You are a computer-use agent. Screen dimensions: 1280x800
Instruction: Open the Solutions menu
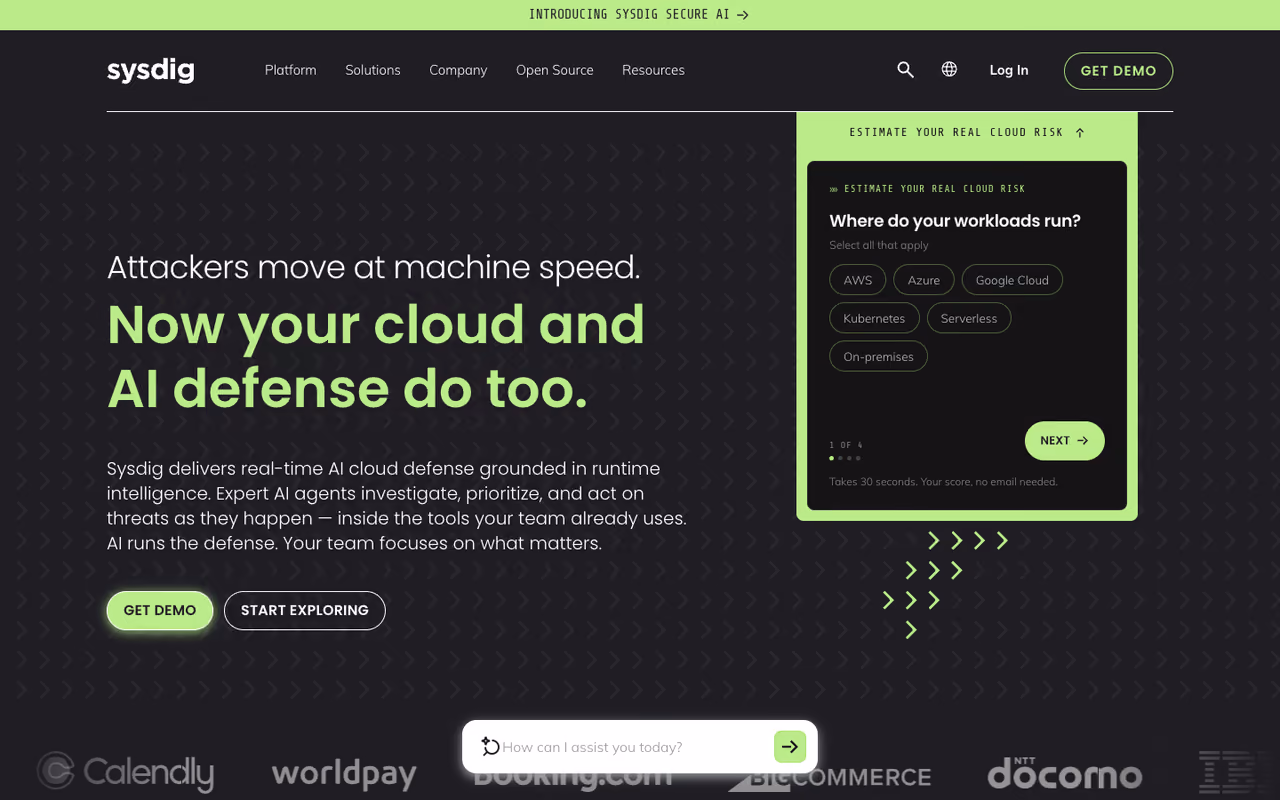[373, 70]
